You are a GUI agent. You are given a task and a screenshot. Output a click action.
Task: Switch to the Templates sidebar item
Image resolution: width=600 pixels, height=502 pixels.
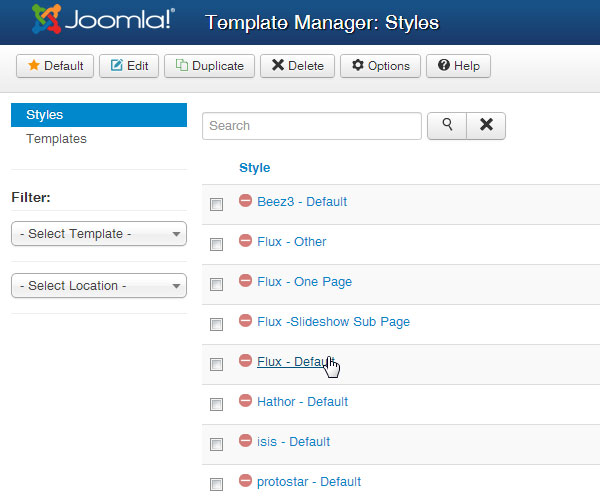pyautogui.click(x=56, y=139)
